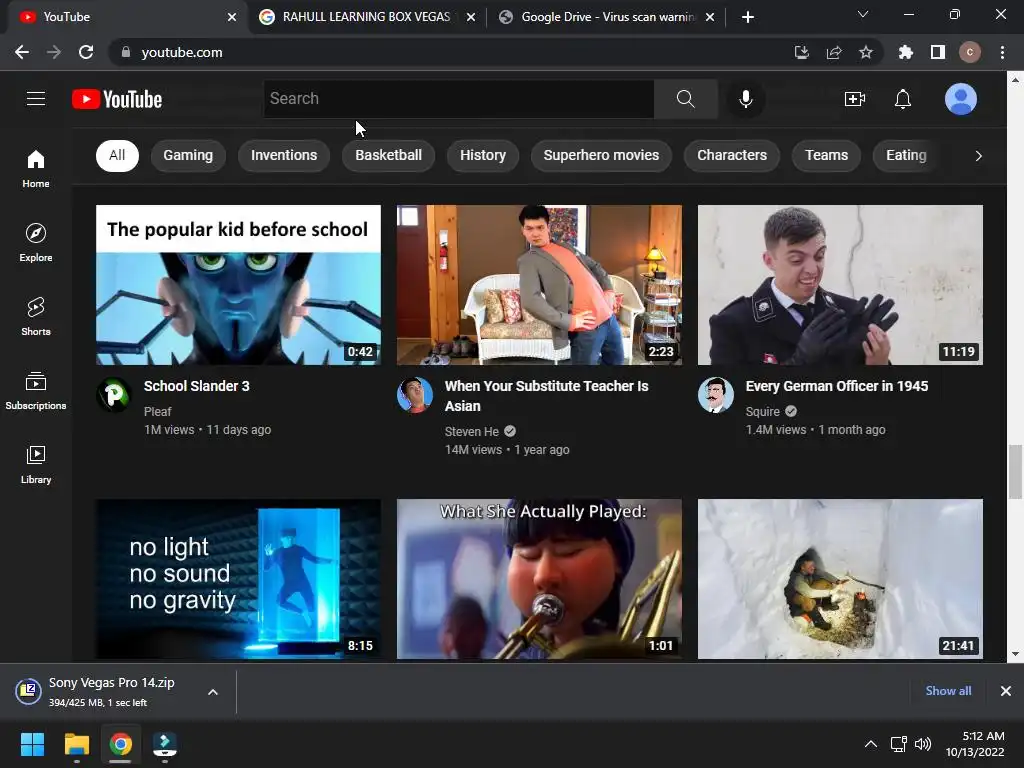Switch to the RAHULL LEARNING BOX VEGAS tab
Screen dimensions: 1024x768
pos(366,17)
